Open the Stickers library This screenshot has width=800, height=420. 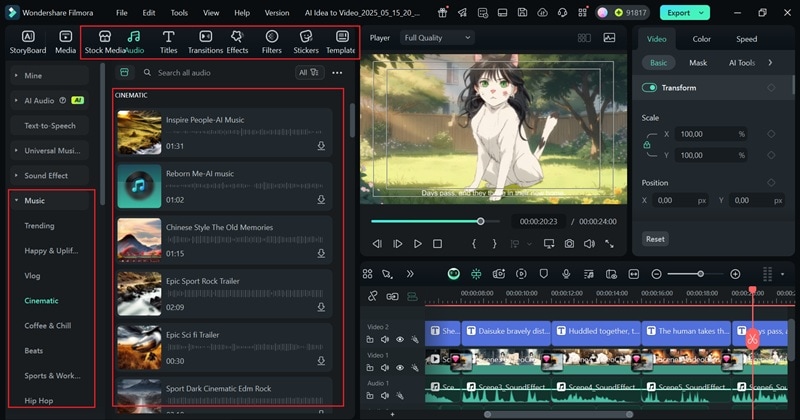[x=306, y=42]
